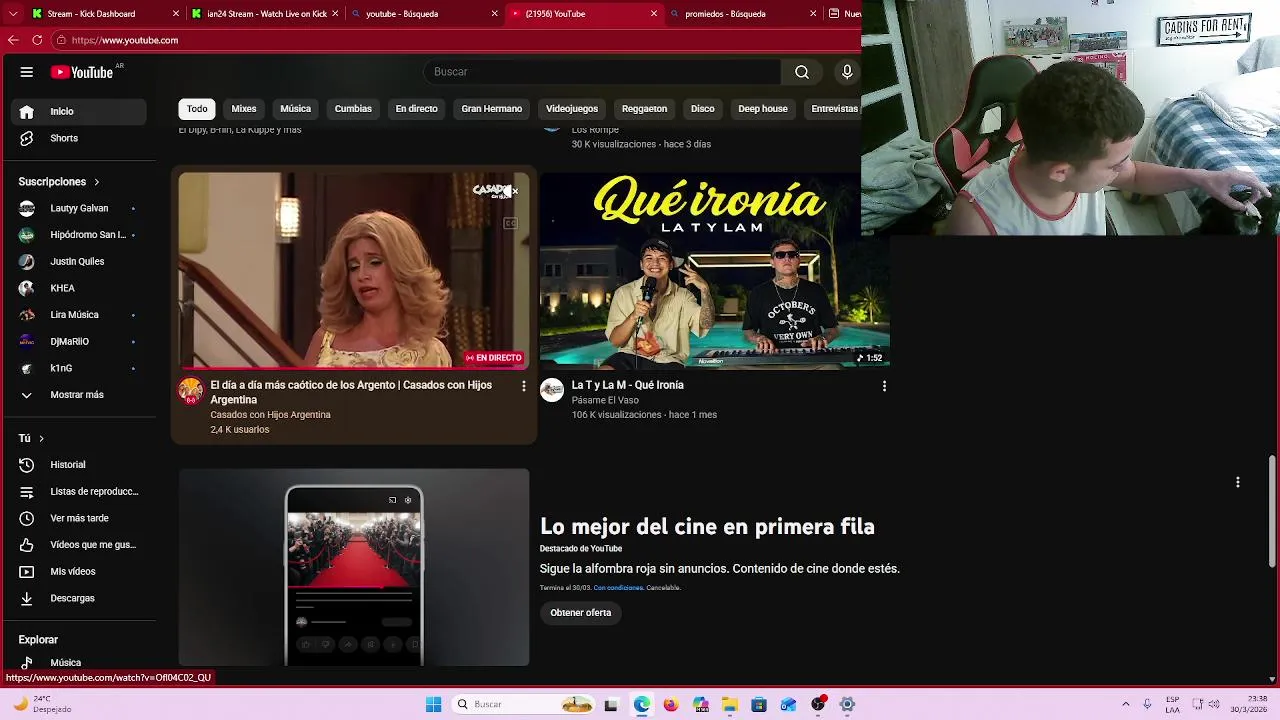Open El día a día más caótico title

pos(351,392)
